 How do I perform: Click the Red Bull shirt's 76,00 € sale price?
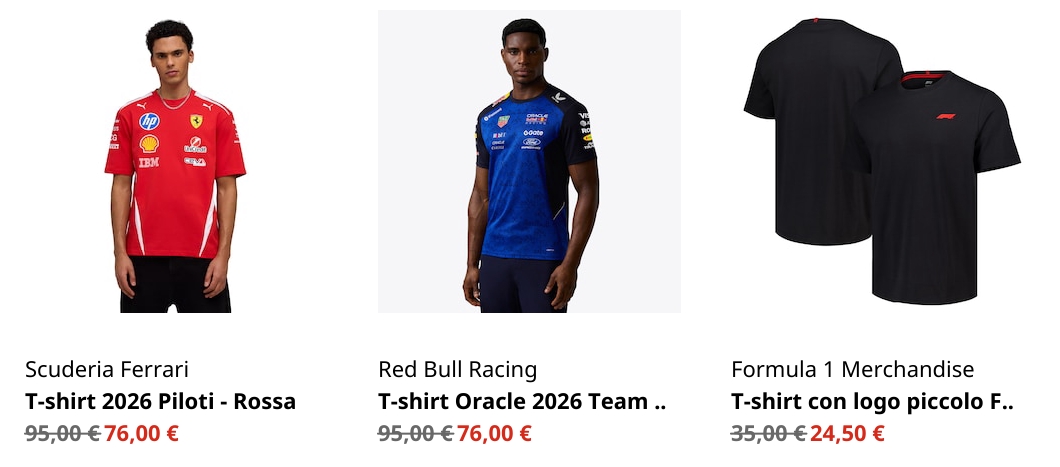(494, 433)
